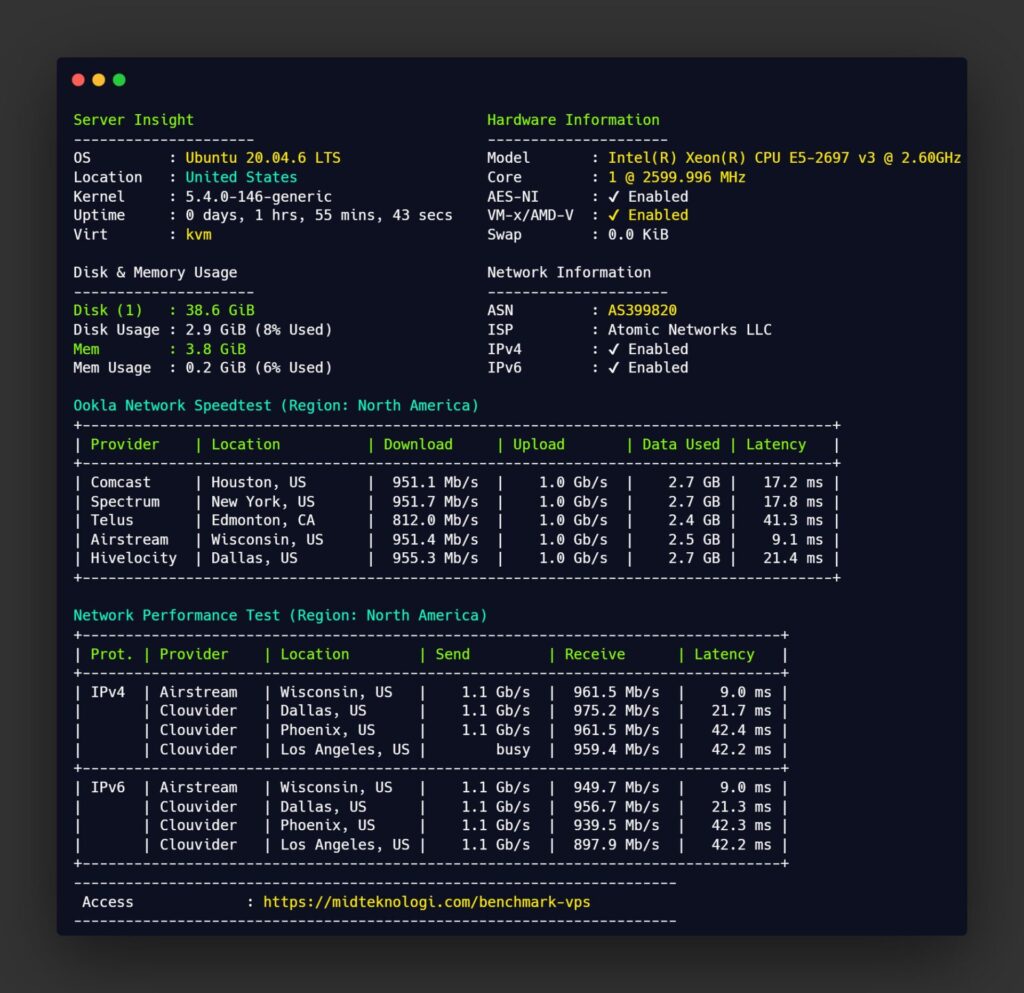This screenshot has width=1024, height=993.
Task: Click the IPv6 Enabled checkmark under Network Information
Action: tap(614, 368)
